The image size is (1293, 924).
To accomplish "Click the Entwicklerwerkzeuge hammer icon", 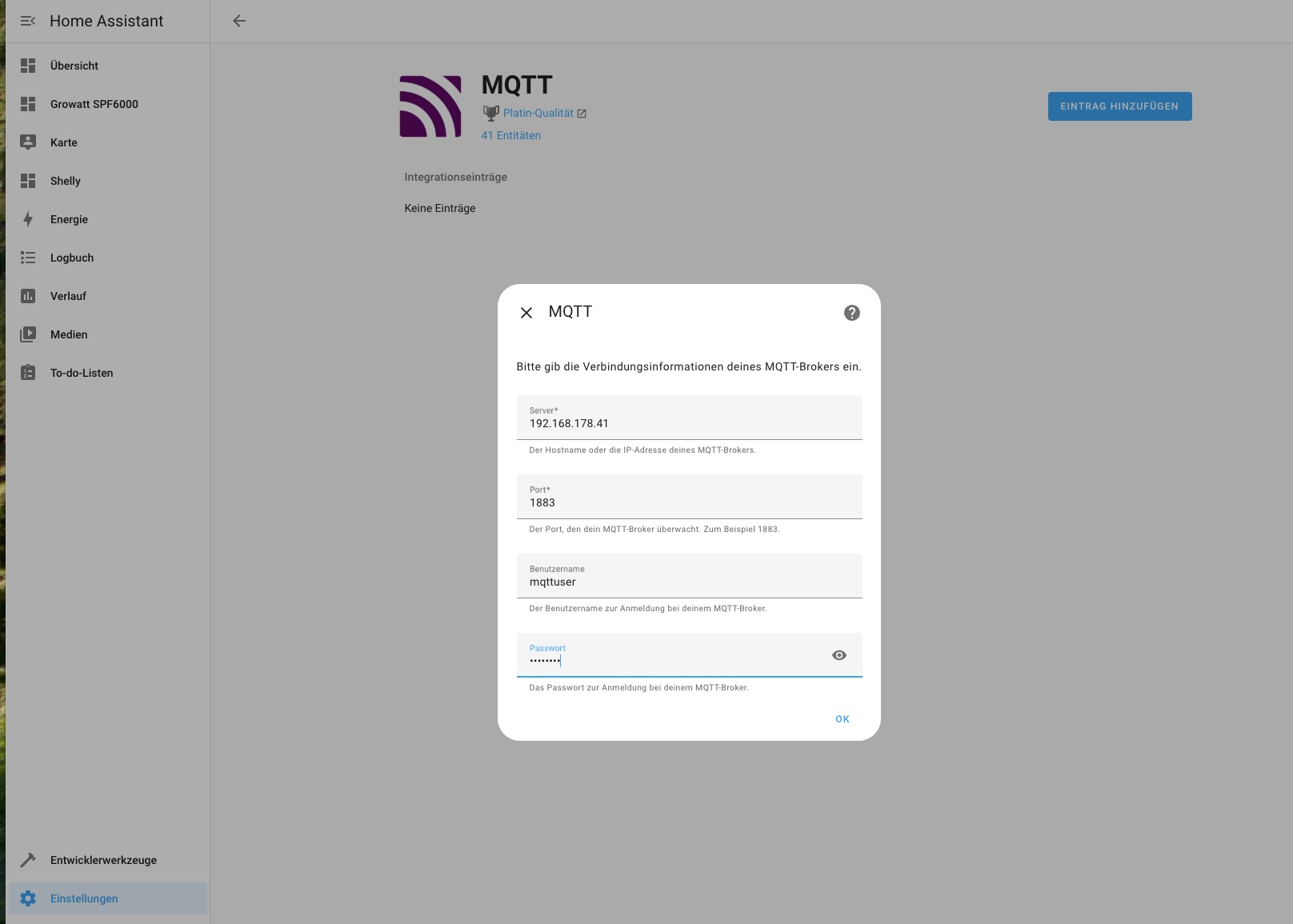I will click(x=28, y=860).
